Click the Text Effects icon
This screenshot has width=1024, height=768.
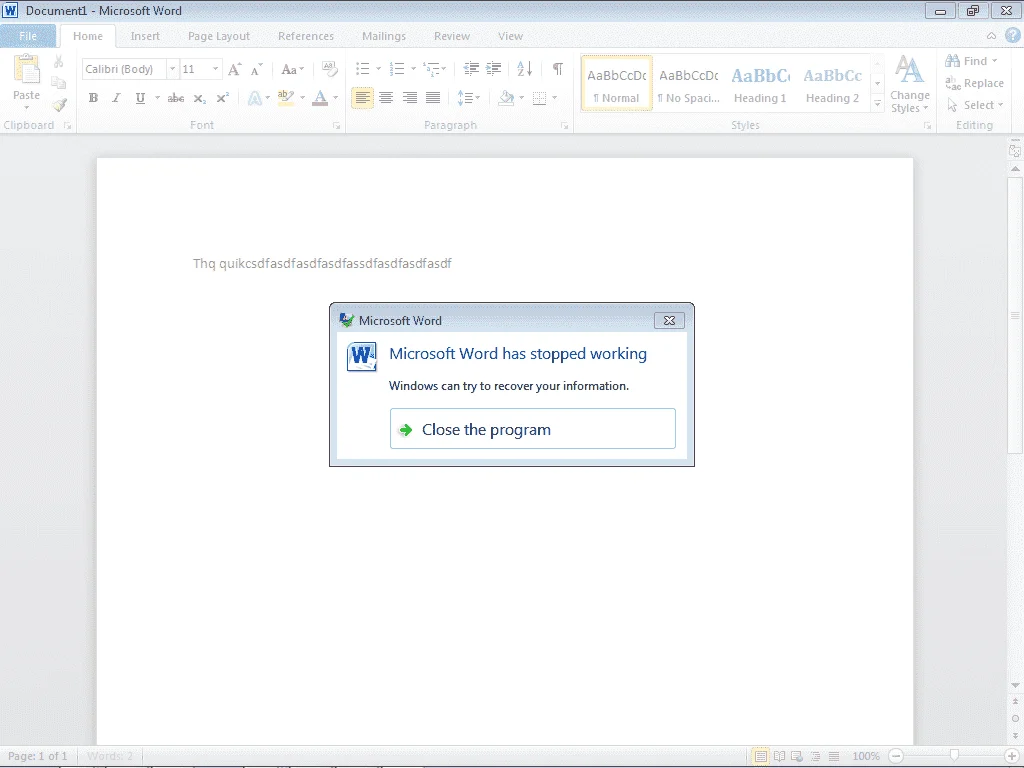[255, 98]
